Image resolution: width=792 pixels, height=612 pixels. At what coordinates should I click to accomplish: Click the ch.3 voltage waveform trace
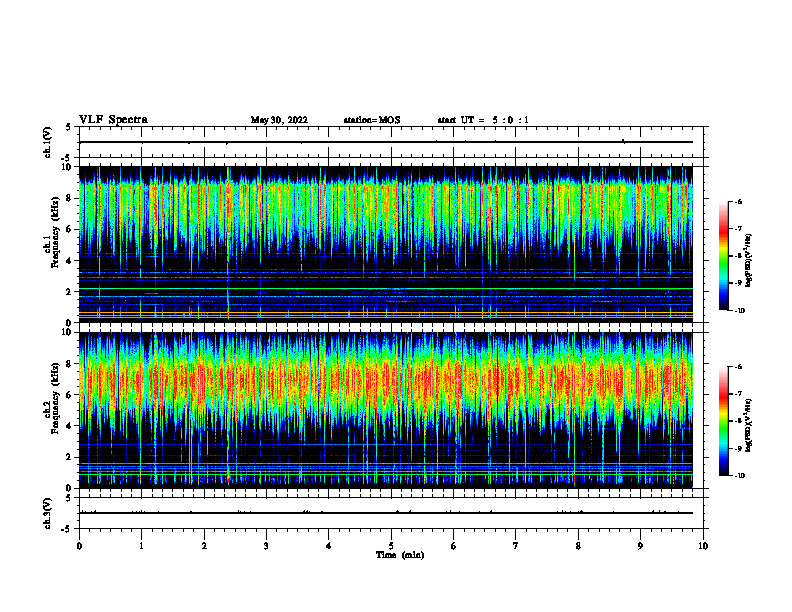(x=386, y=513)
